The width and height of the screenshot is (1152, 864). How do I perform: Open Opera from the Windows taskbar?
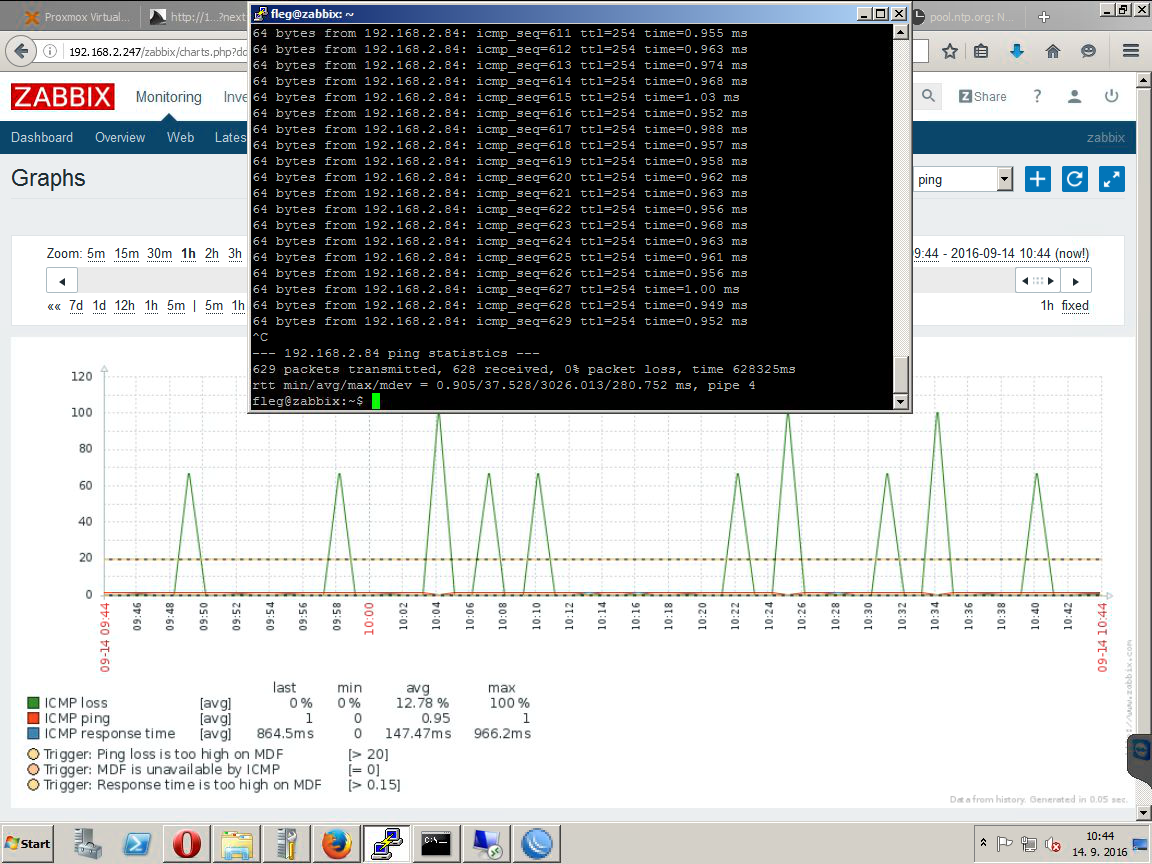(x=187, y=844)
